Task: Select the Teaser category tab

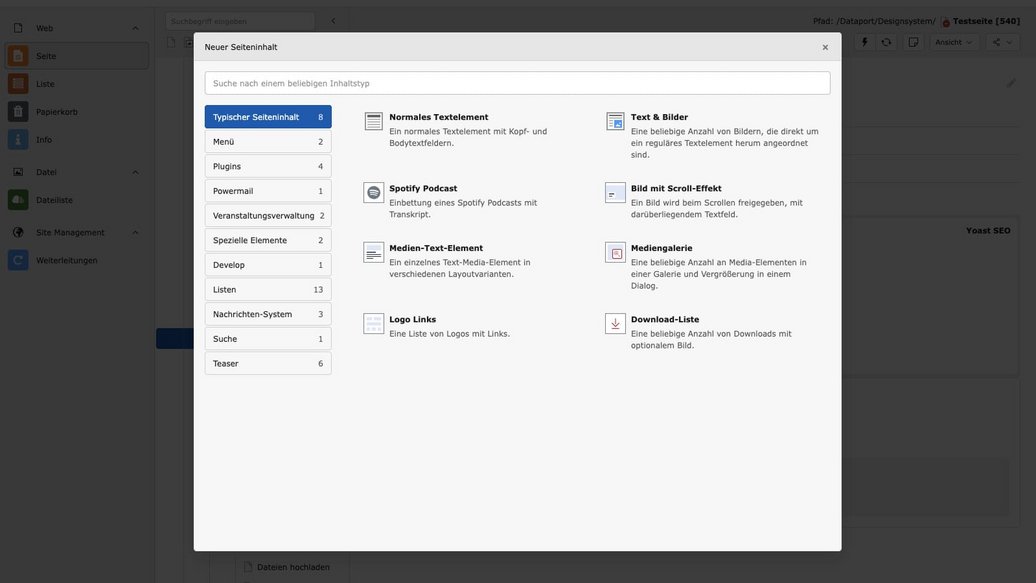Action: [267, 363]
